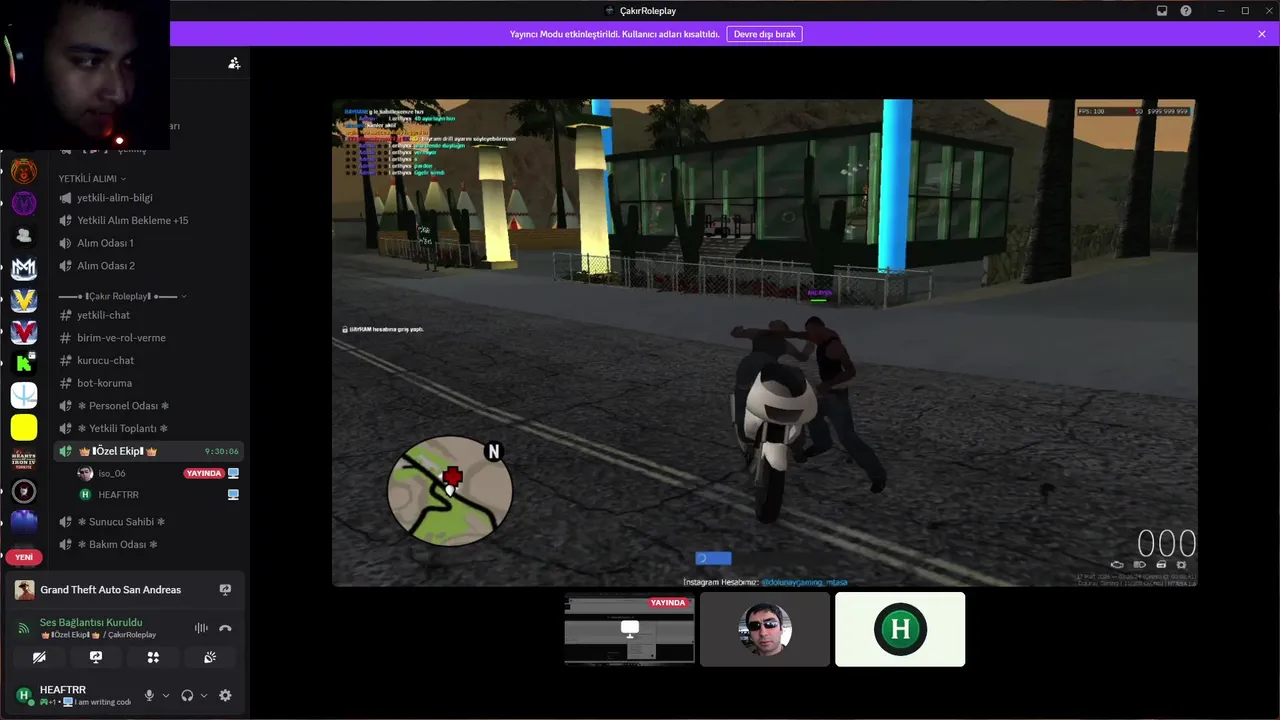Open the activities shapes button
The width and height of the screenshot is (1280, 720).
153,657
